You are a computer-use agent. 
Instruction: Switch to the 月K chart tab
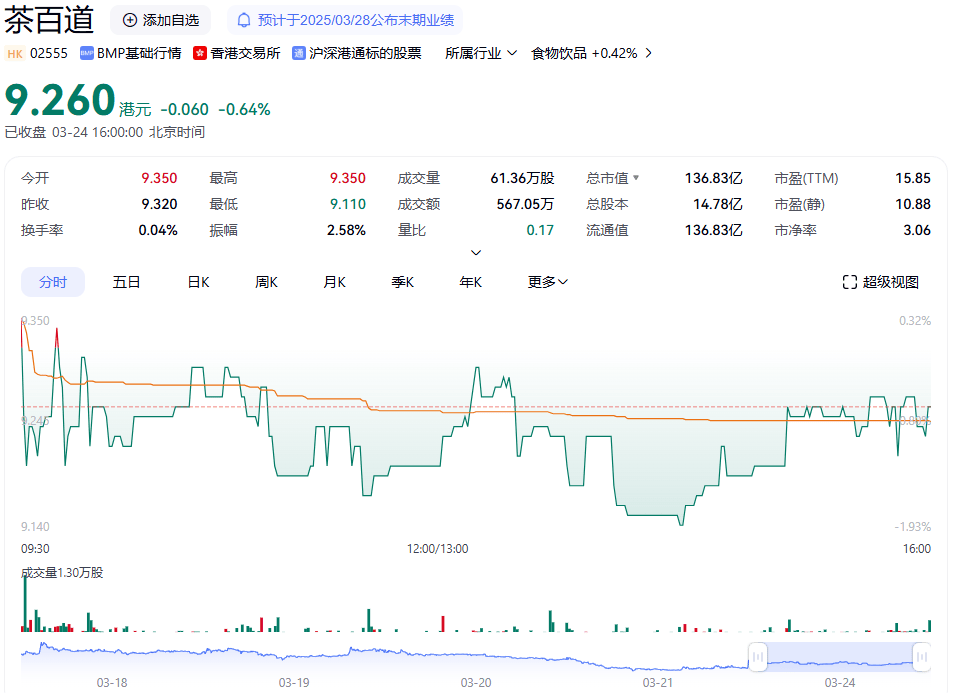coord(334,282)
